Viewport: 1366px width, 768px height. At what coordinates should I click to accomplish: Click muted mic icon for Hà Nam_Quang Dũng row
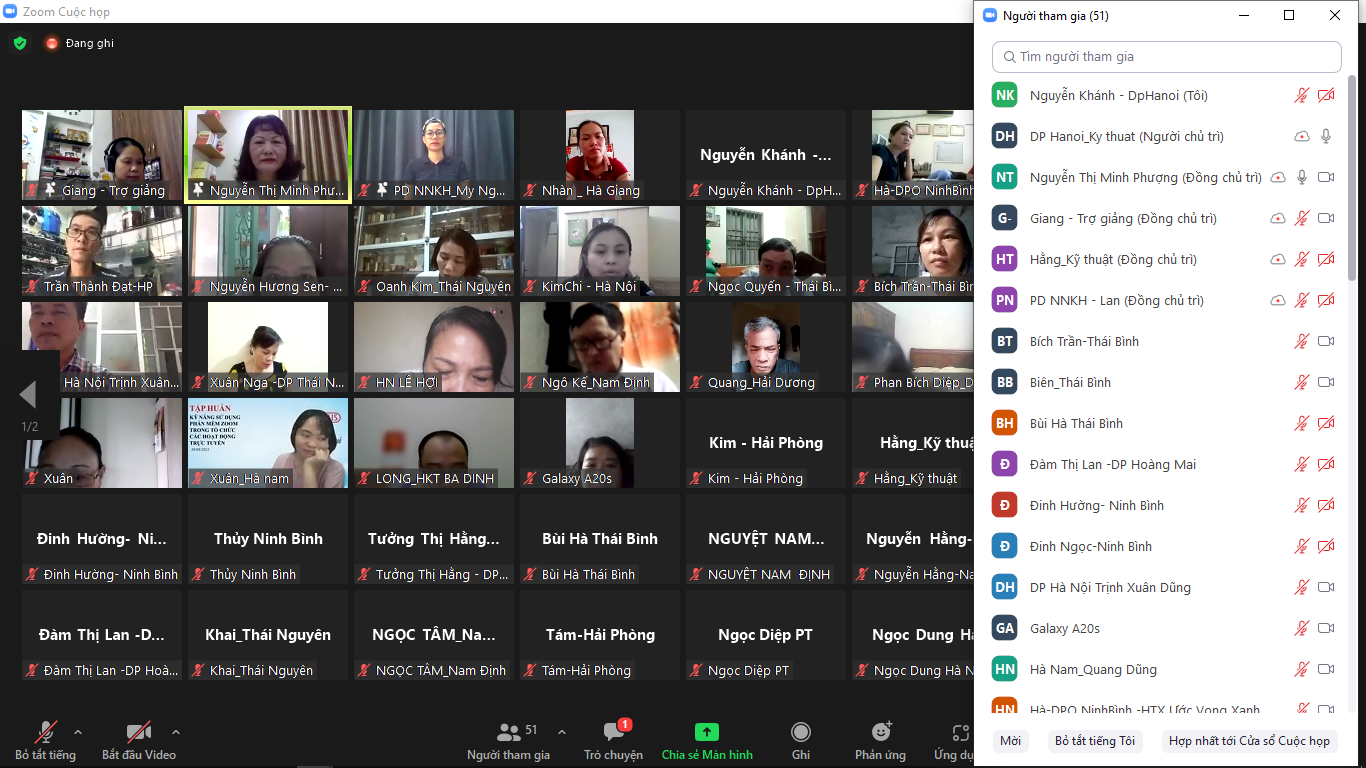coord(1301,670)
